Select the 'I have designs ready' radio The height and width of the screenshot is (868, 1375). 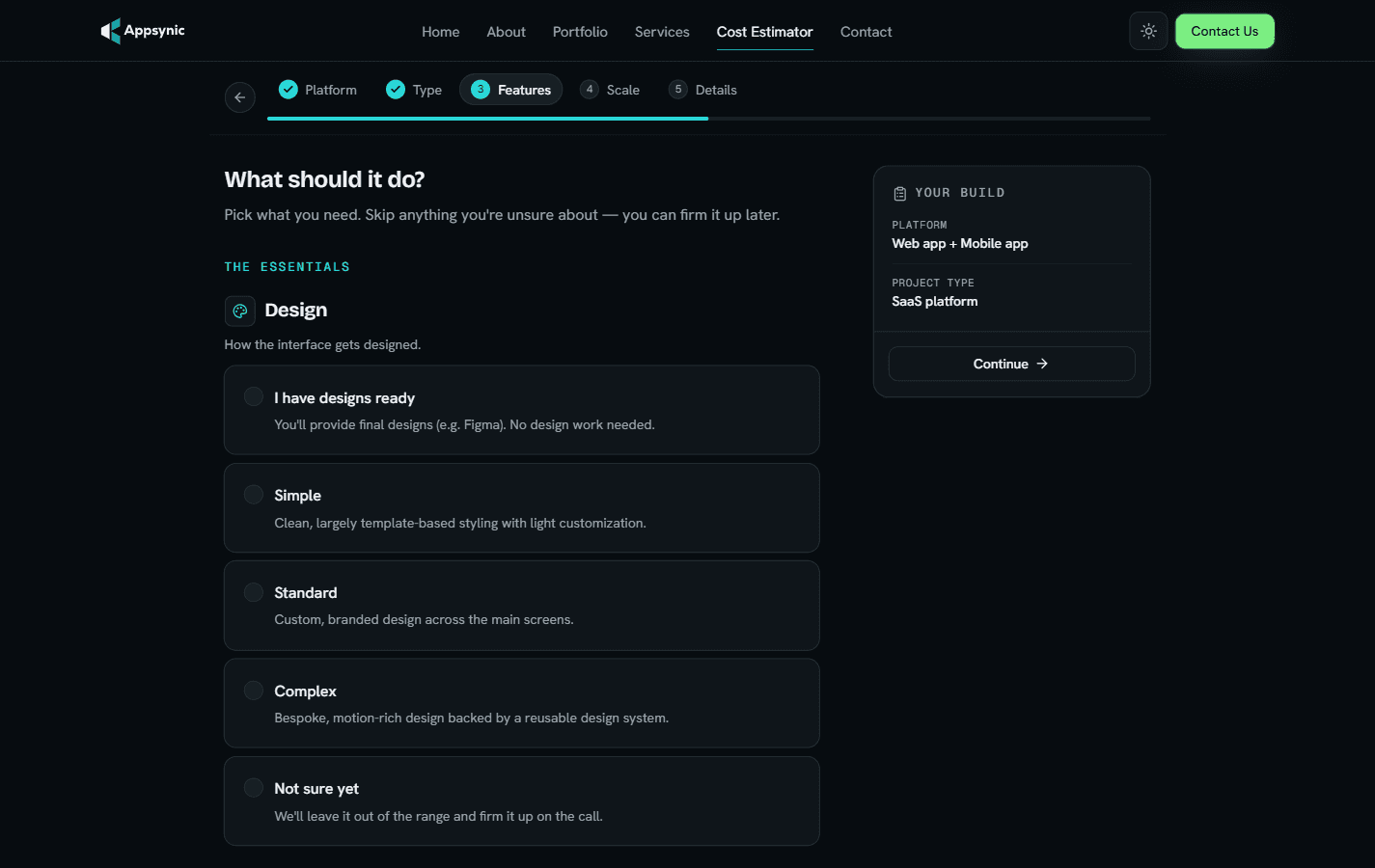point(254,396)
